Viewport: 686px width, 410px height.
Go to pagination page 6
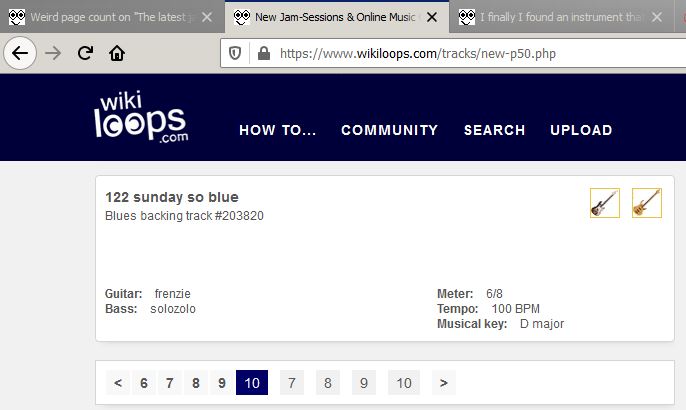point(144,383)
